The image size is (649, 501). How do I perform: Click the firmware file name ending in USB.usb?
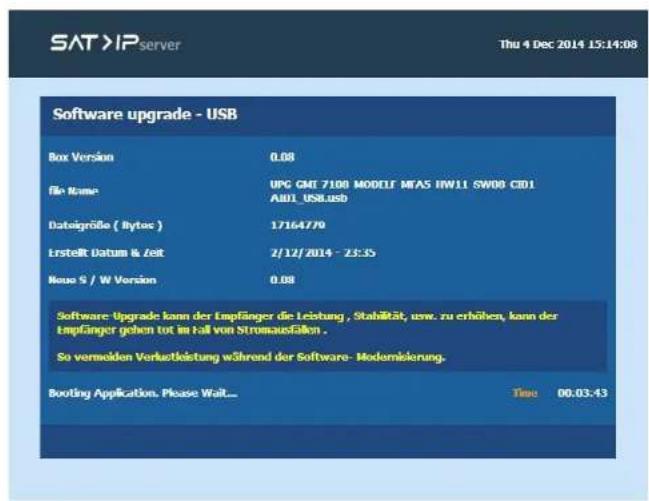click(402, 191)
